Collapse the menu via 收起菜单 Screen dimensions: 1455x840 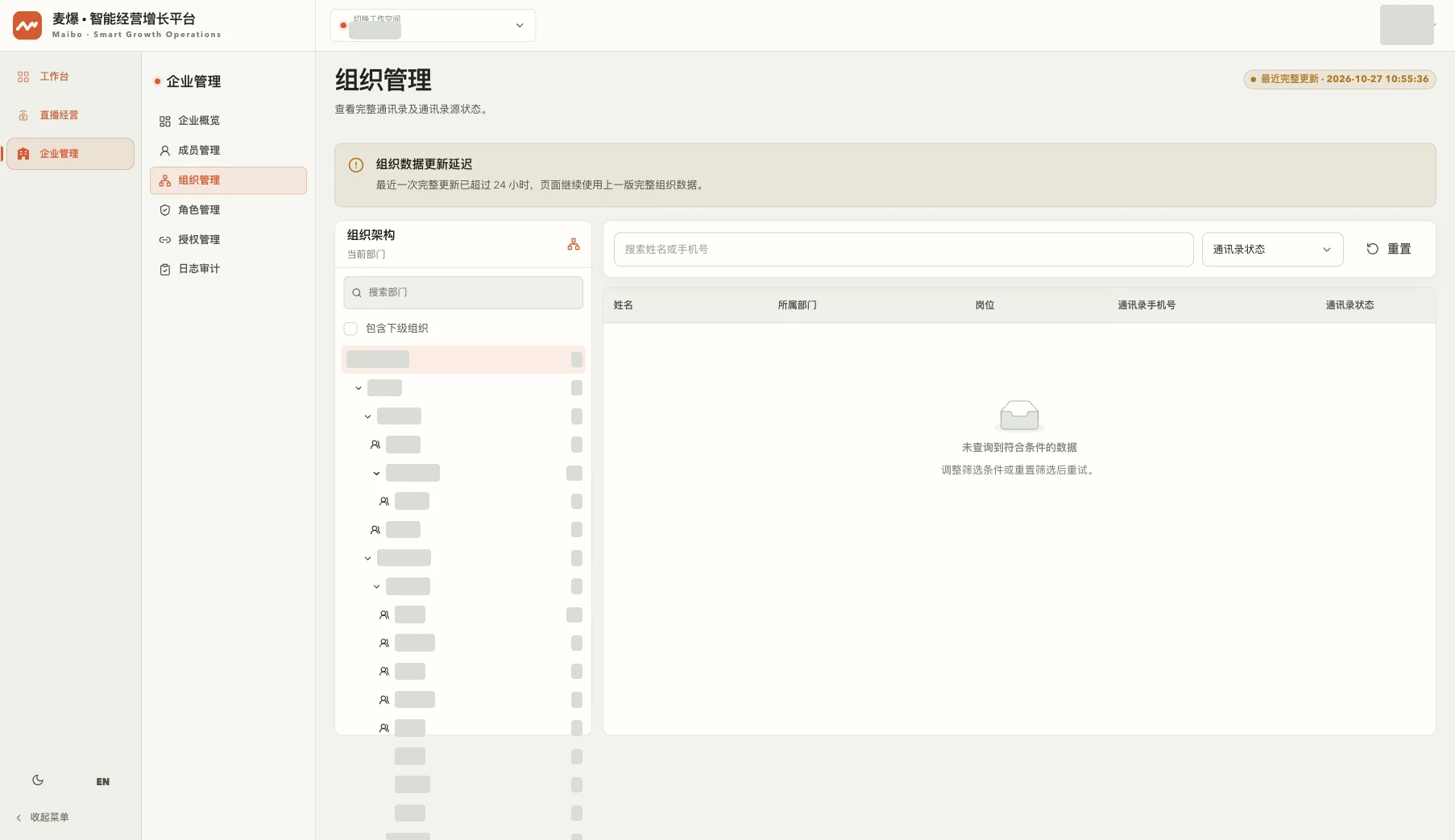point(43,817)
